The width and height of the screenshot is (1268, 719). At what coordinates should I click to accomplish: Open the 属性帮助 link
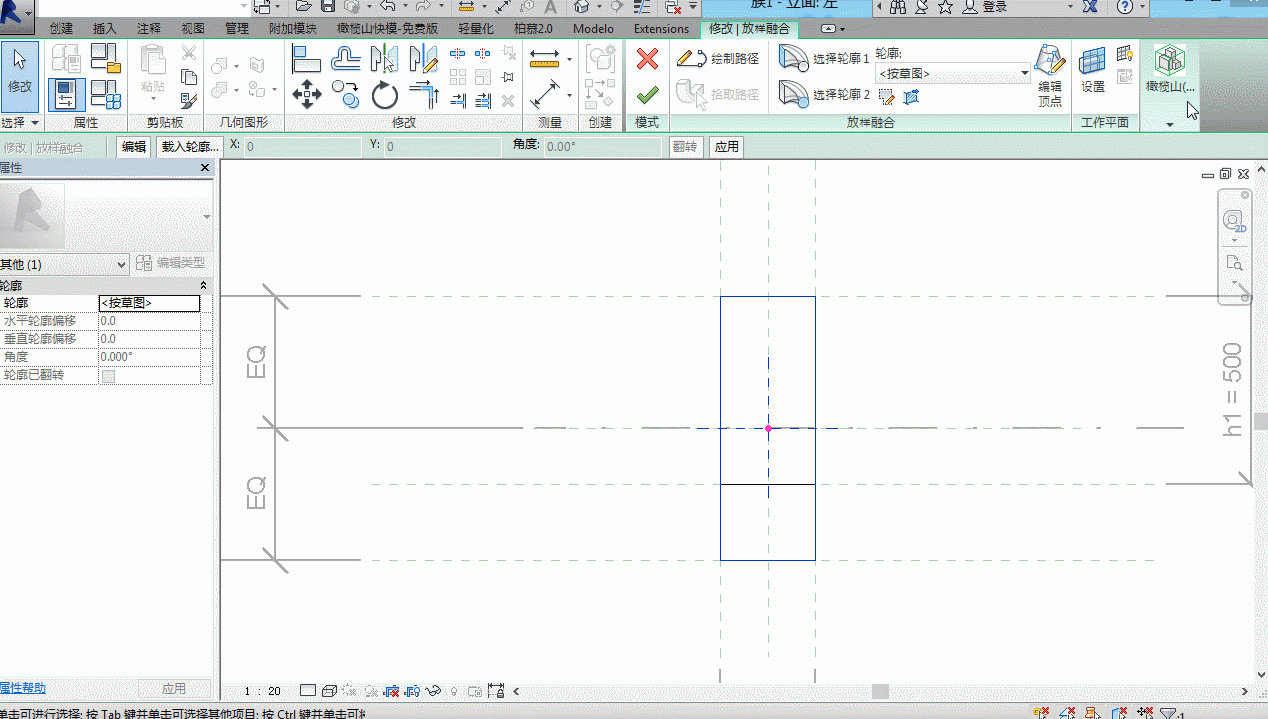(23, 688)
